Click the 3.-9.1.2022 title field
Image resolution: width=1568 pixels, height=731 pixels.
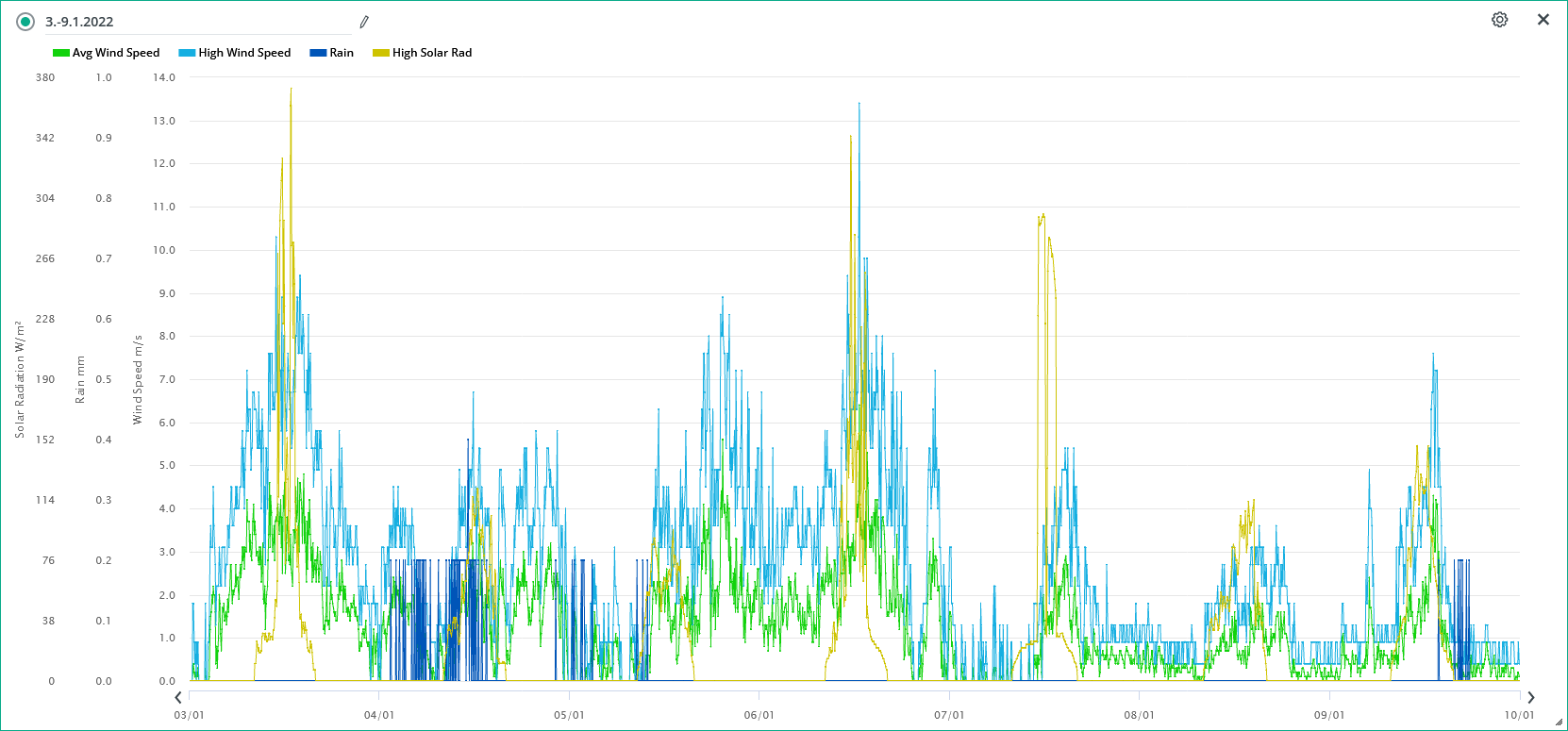pos(189,22)
